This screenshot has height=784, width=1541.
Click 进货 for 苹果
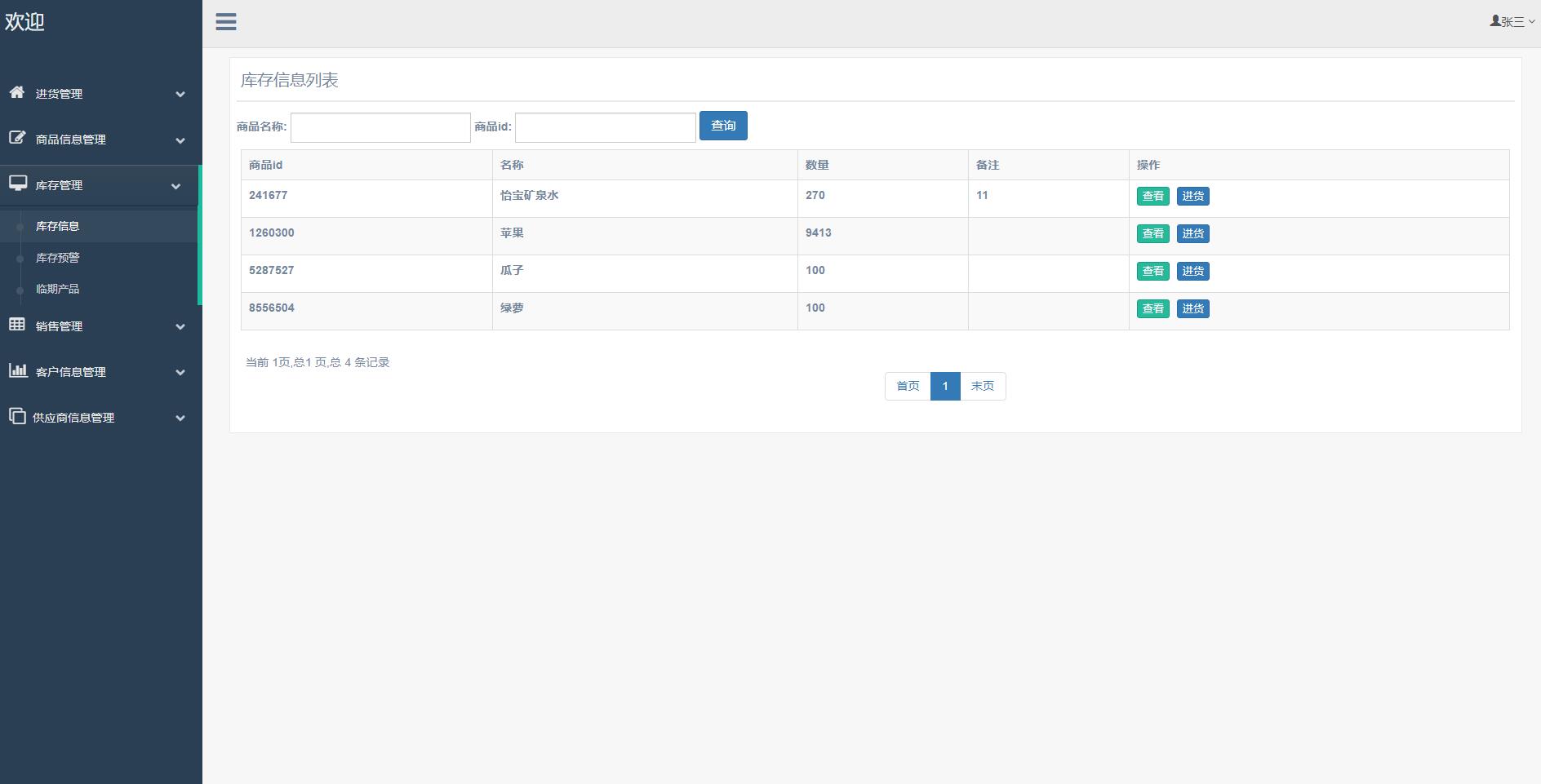click(x=1193, y=233)
